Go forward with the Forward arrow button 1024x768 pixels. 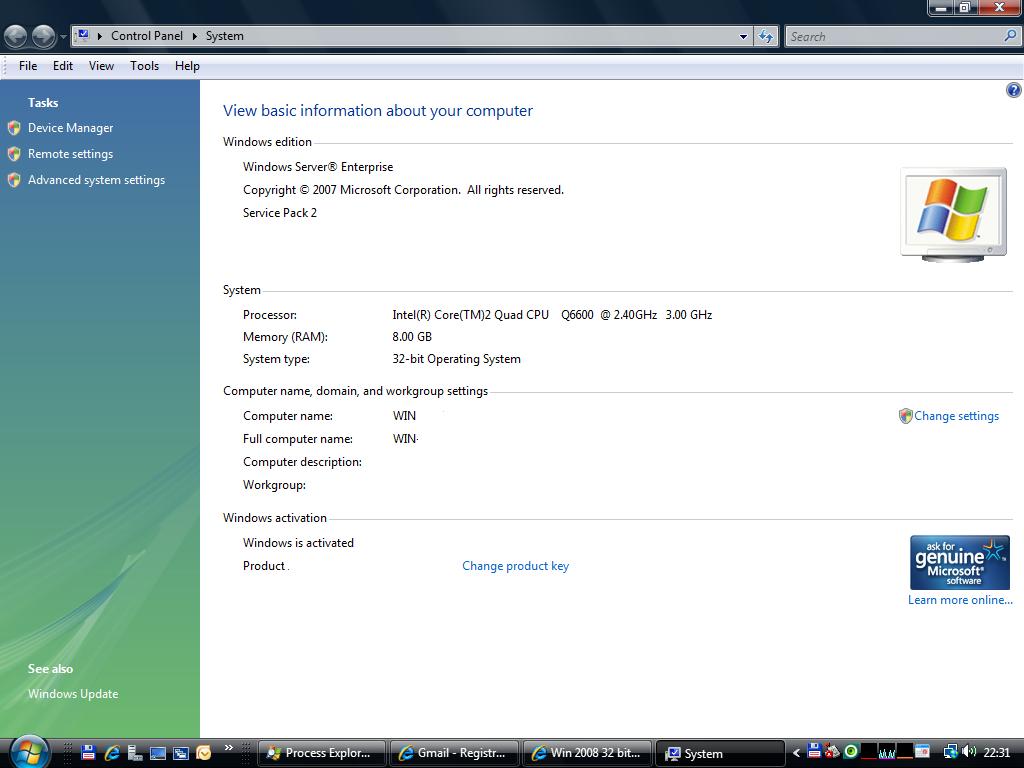click(x=43, y=36)
